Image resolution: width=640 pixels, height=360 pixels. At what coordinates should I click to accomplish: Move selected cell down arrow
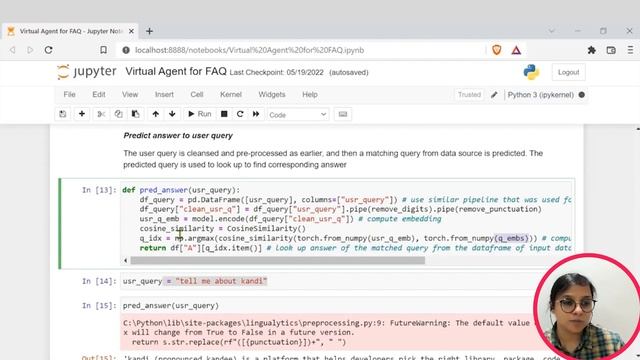(172, 114)
